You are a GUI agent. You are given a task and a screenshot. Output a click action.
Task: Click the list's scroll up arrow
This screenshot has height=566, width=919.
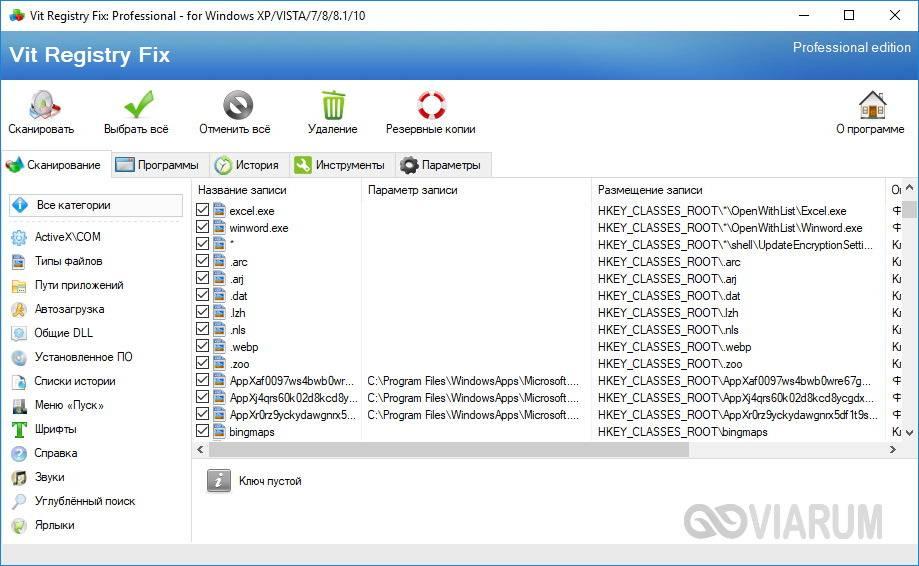tap(909, 188)
